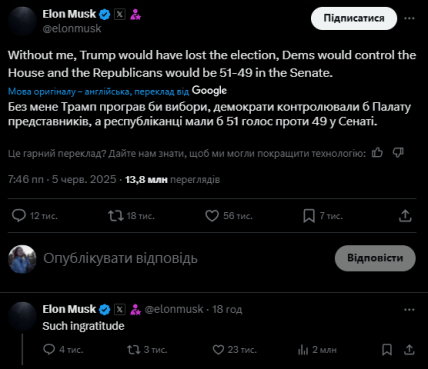Rate the translation with thumbs down
Image resolution: width=428 pixels, height=369 pixels.
click(x=398, y=153)
